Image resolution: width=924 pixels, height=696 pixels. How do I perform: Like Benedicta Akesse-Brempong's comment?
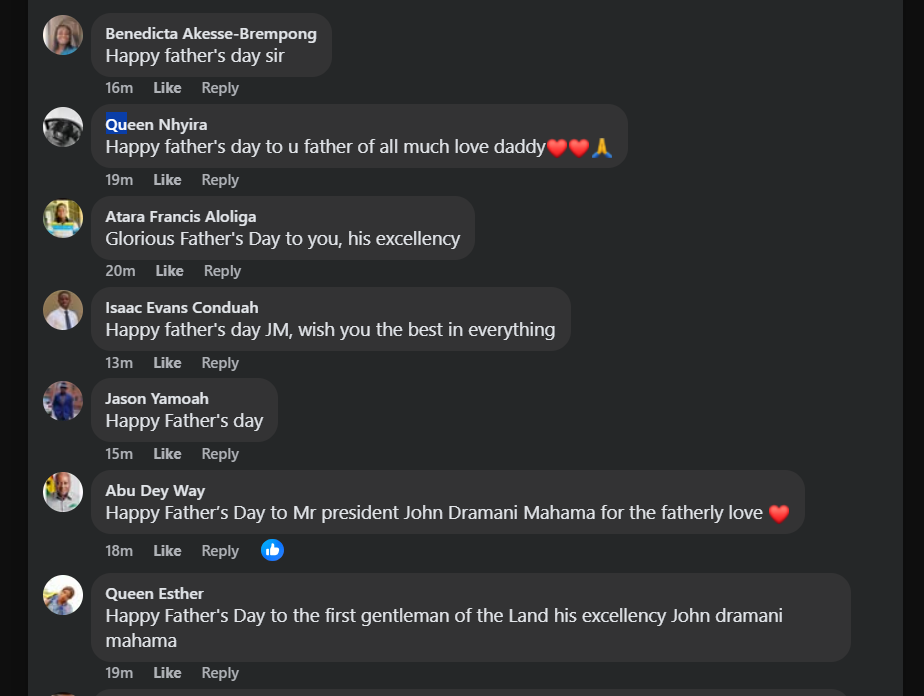(167, 88)
